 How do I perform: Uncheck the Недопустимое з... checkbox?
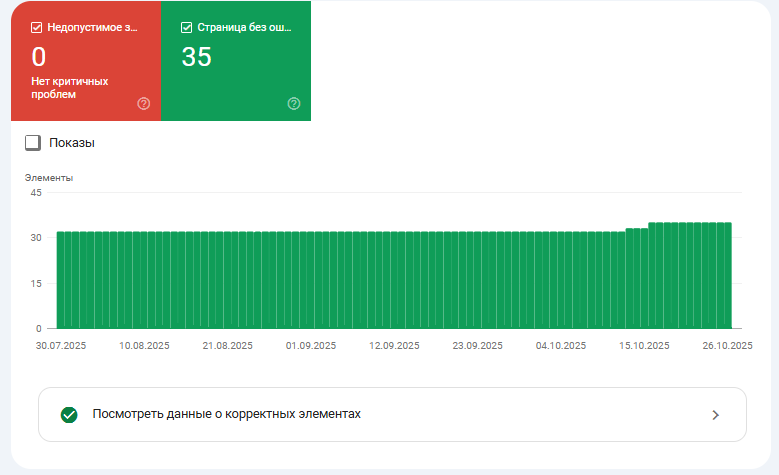[x=36, y=27]
